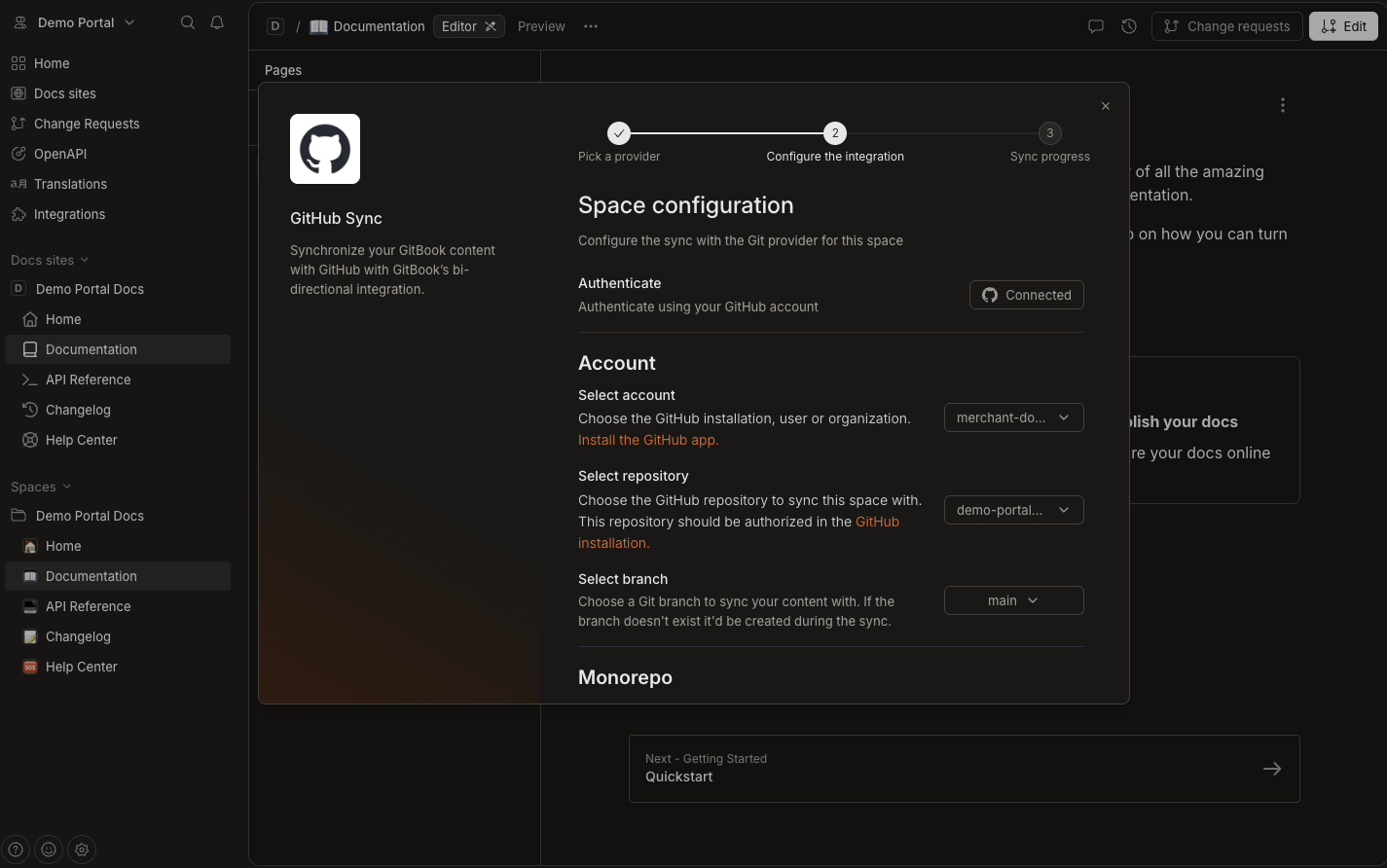Select Home under Docs sites

(x=117, y=319)
